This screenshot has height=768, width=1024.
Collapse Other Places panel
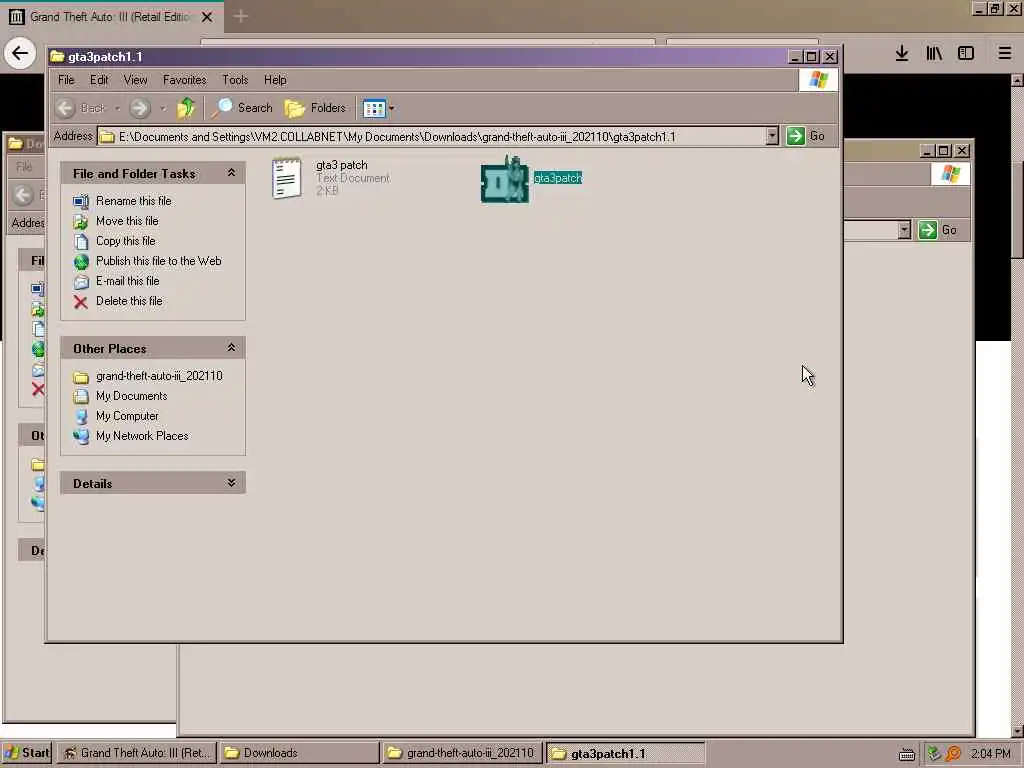pos(231,348)
